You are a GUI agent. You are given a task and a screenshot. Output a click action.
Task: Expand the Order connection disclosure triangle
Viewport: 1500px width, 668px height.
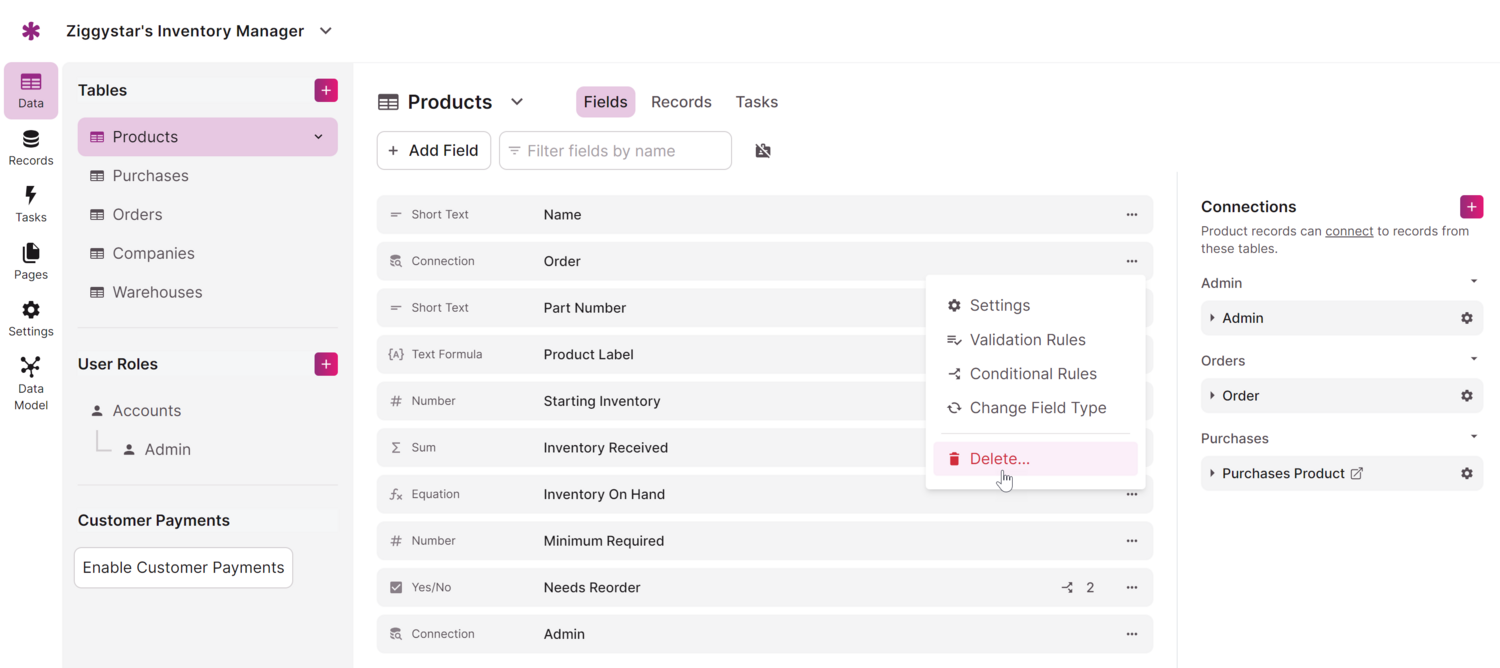(x=1212, y=396)
